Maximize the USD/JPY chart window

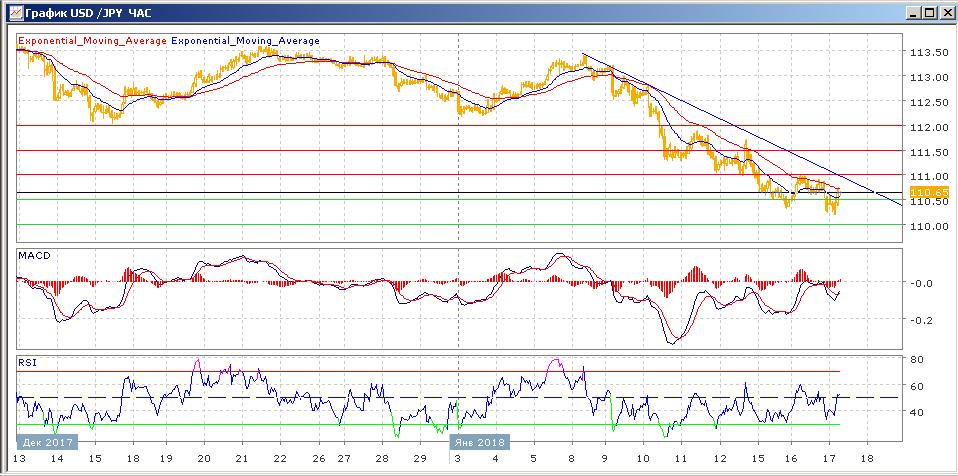[x=928, y=12]
